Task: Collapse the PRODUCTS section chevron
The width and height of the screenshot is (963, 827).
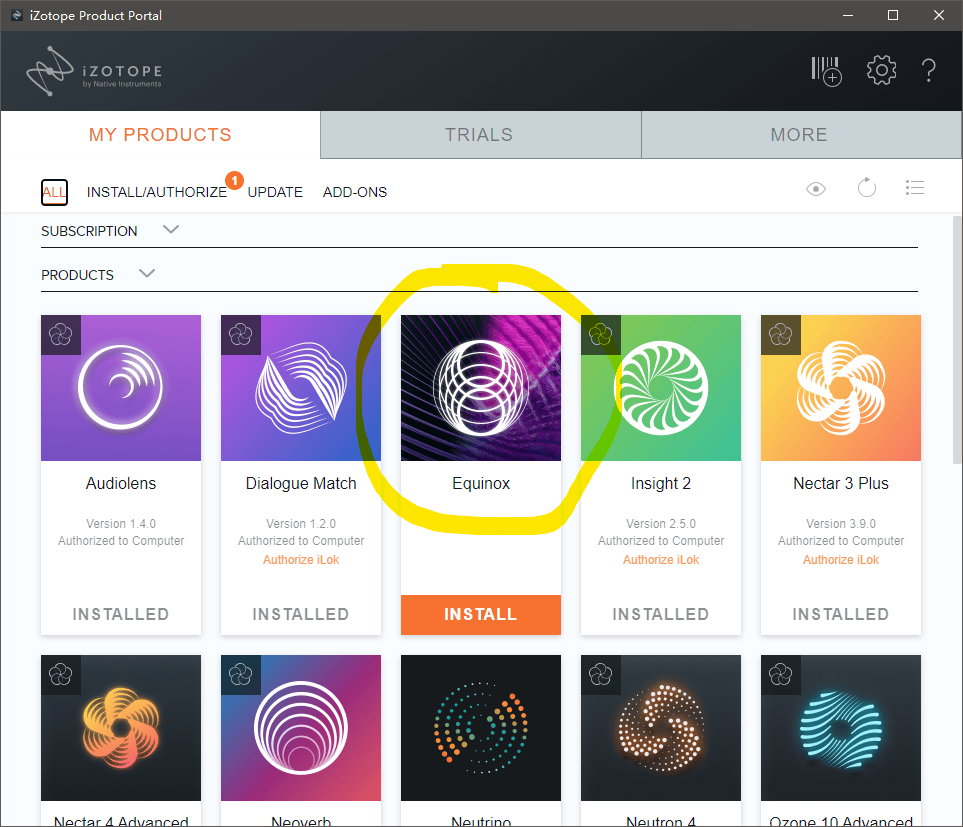Action: pos(147,273)
